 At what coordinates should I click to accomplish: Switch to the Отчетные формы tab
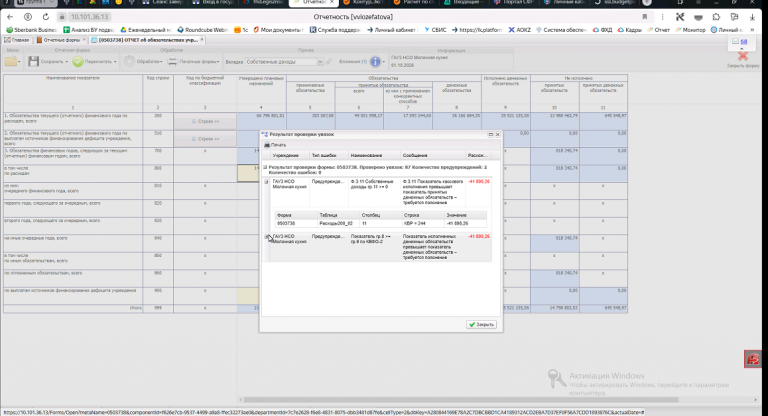(x=62, y=40)
